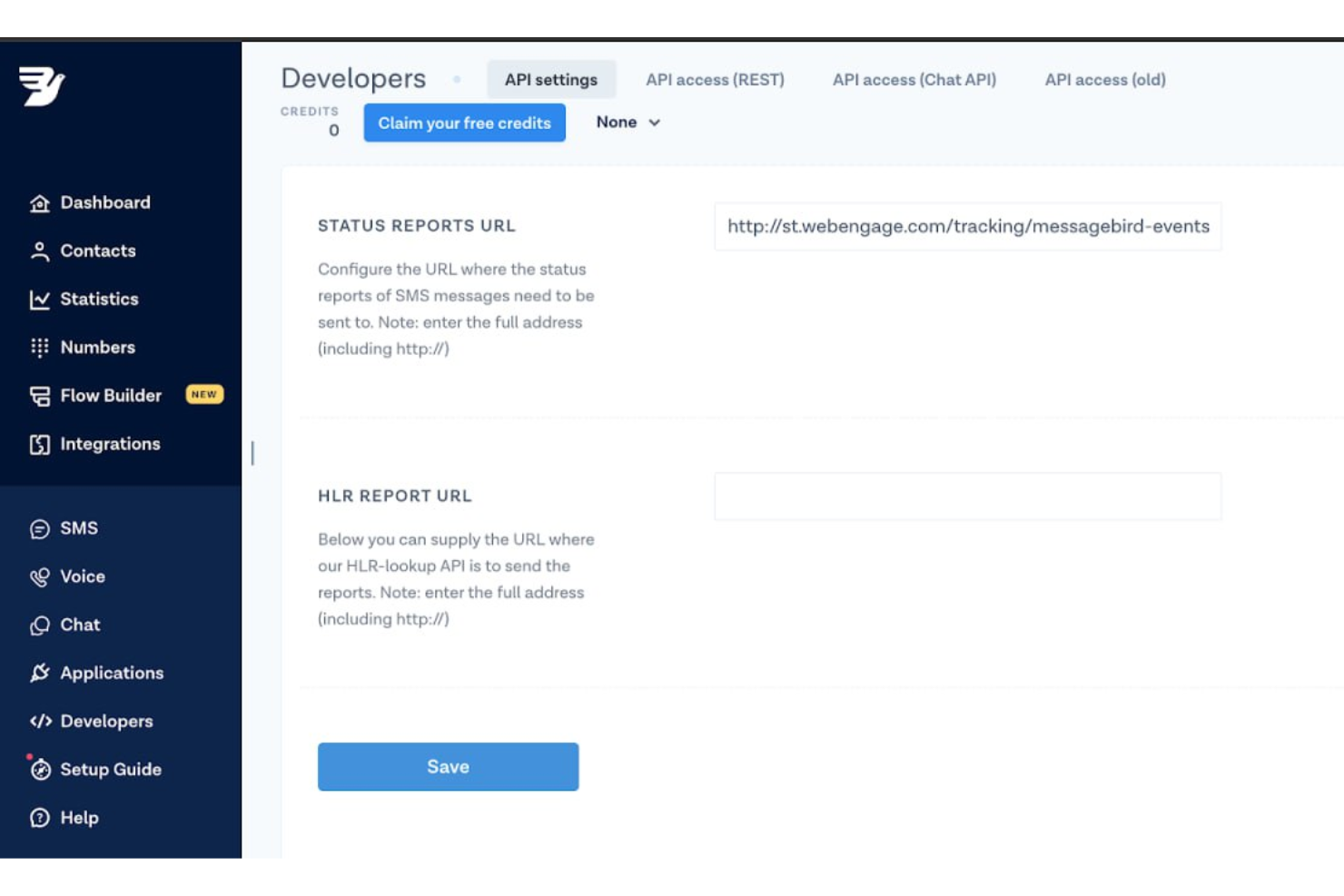
Task: Click the Applications plug icon
Action: tap(39, 673)
